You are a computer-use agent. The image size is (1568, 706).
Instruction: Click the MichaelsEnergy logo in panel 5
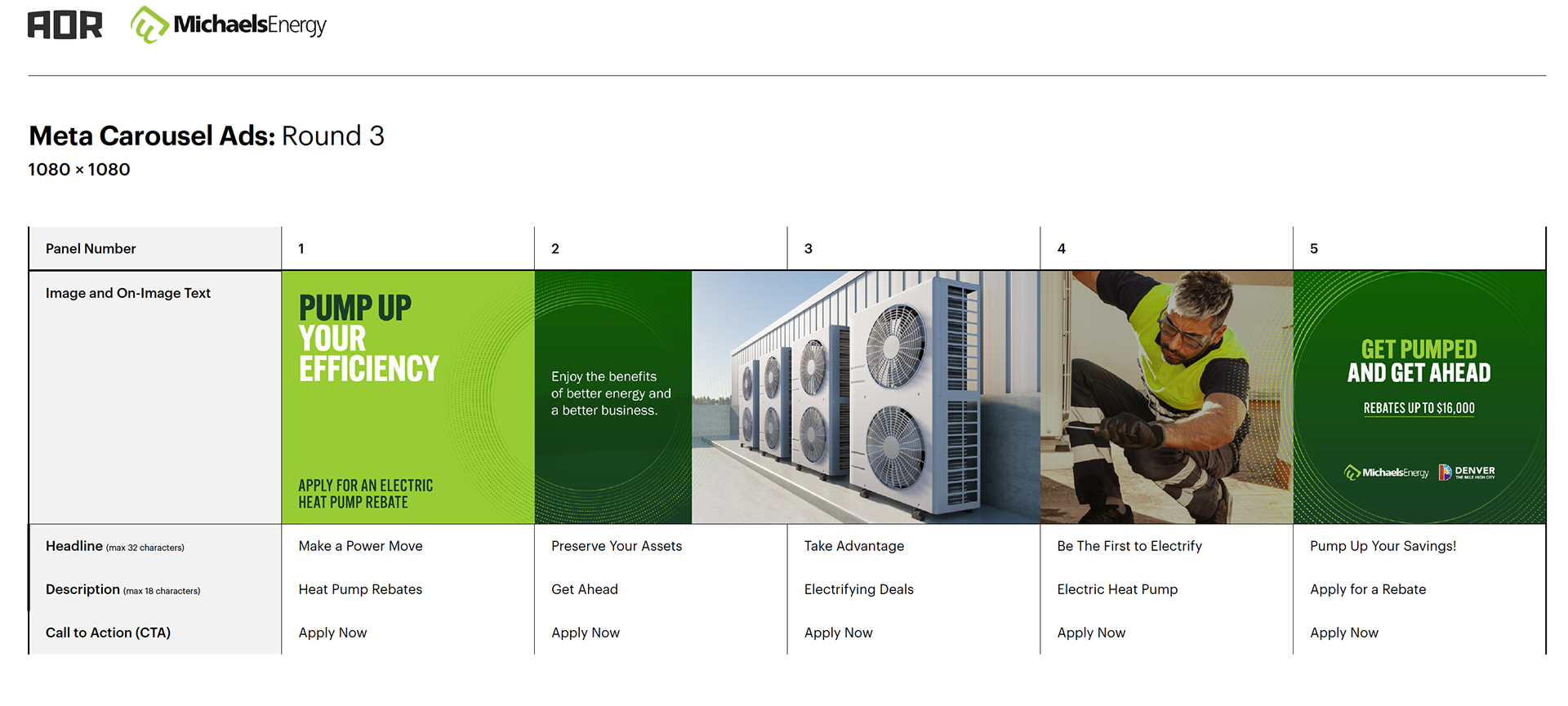pyautogui.click(x=1387, y=473)
